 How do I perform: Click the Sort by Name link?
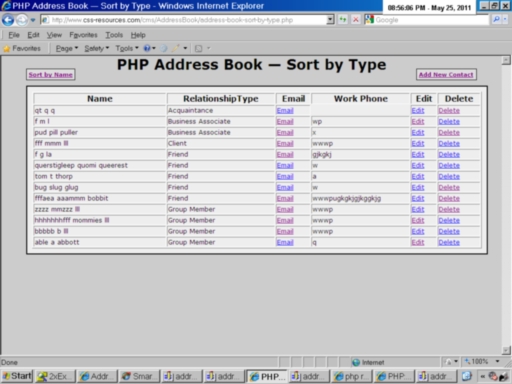[50, 75]
